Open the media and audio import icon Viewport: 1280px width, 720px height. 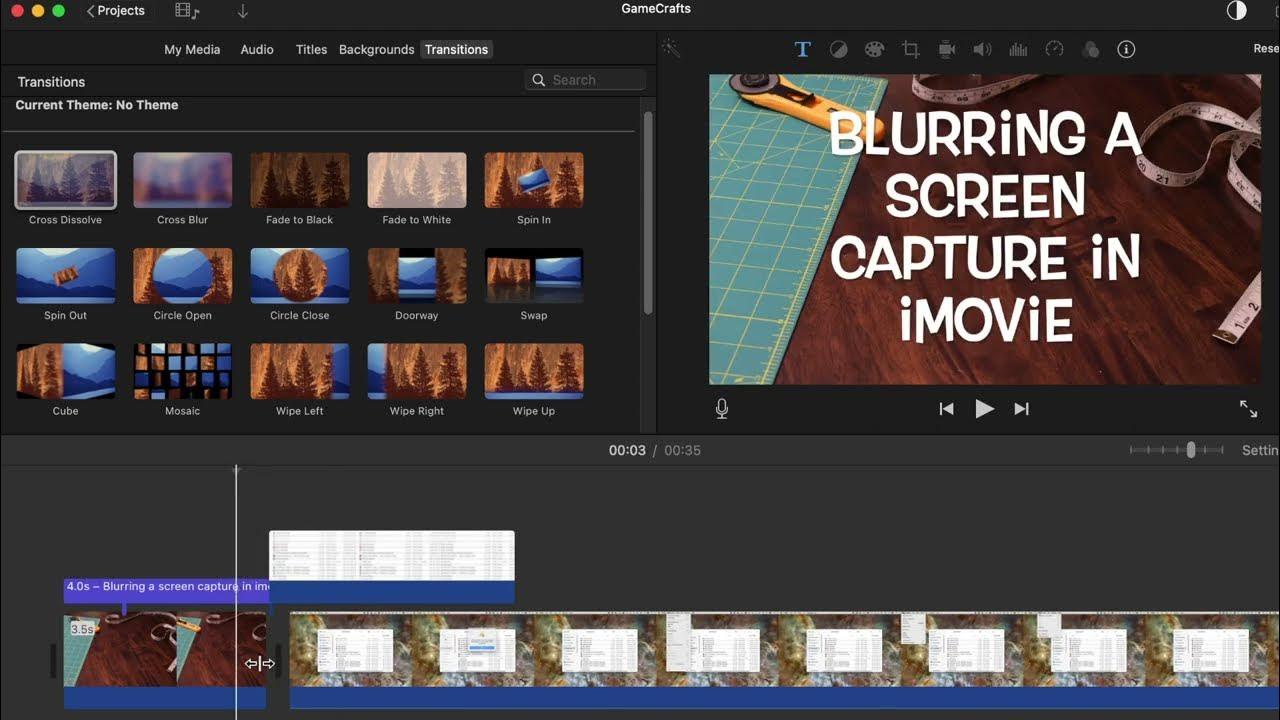[187, 11]
